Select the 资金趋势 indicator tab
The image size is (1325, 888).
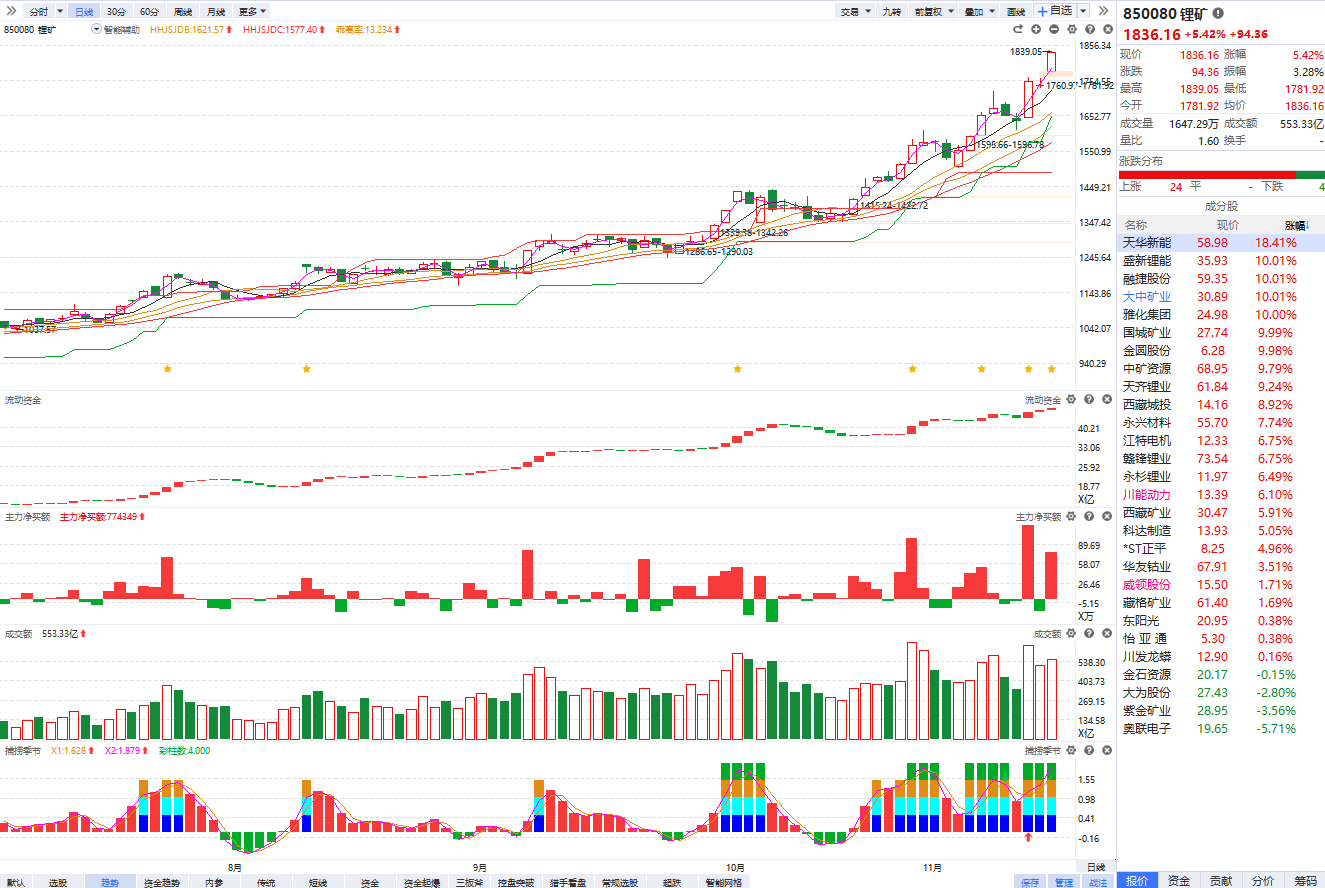161,882
